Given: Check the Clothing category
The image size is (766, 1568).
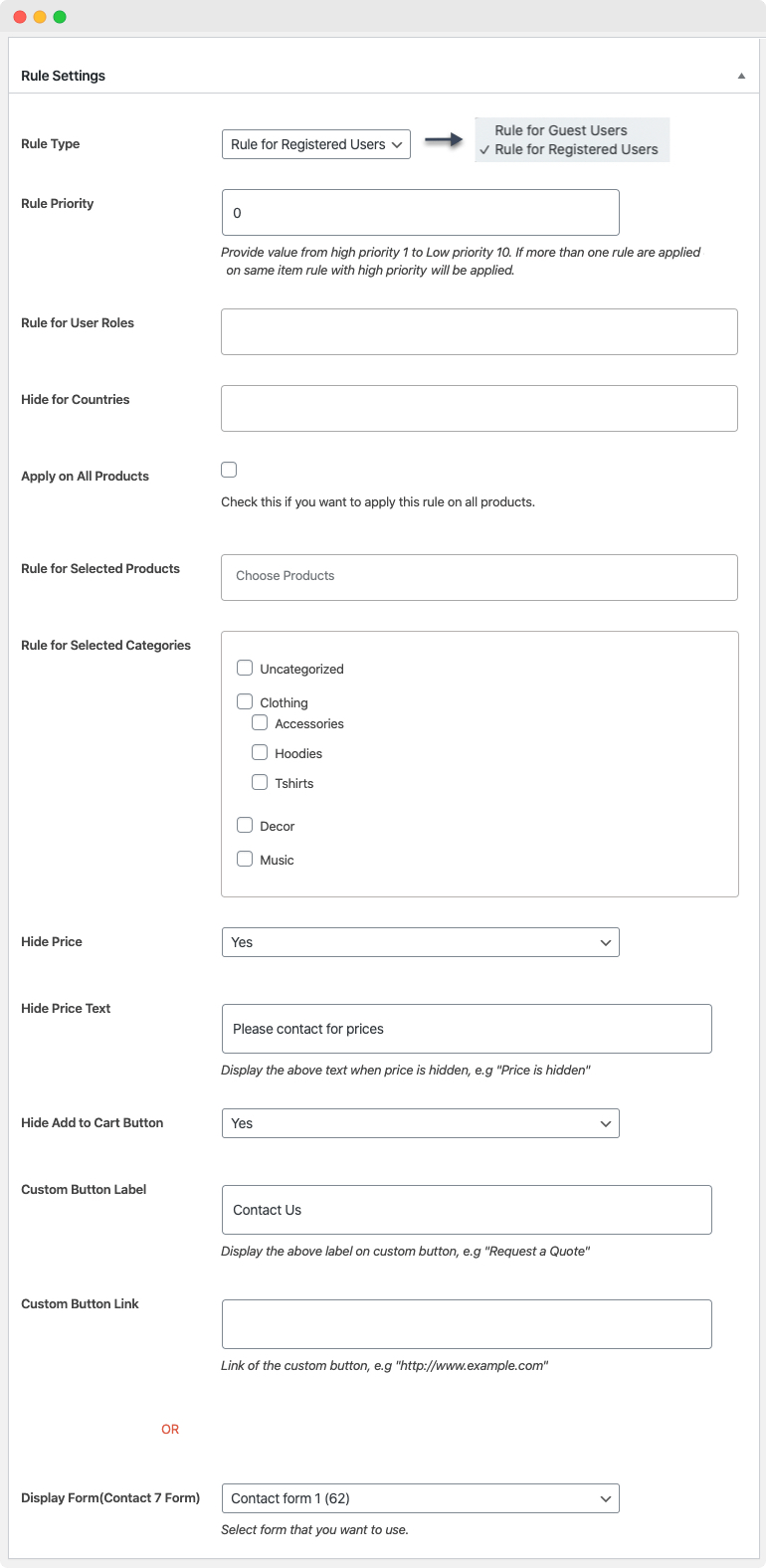Looking at the screenshot, I should pyautogui.click(x=245, y=701).
